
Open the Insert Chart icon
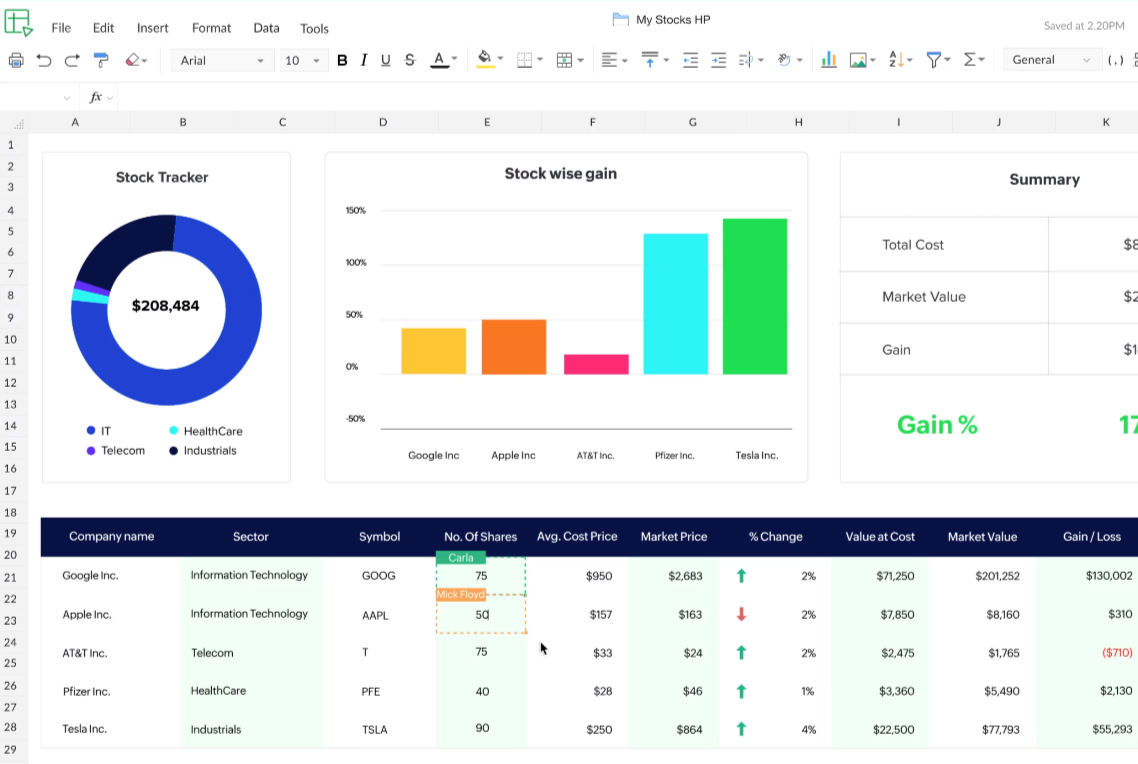[828, 60]
